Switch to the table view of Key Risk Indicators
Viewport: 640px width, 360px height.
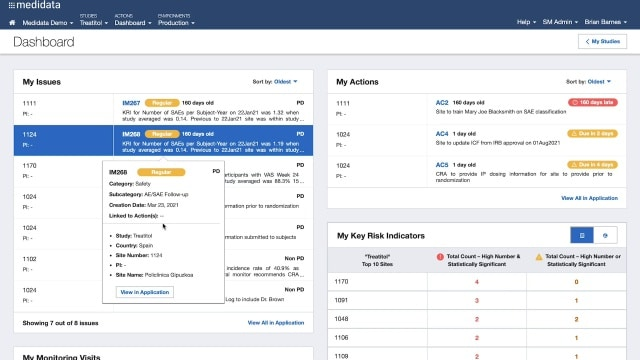pyautogui.click(x=582, y=236)
